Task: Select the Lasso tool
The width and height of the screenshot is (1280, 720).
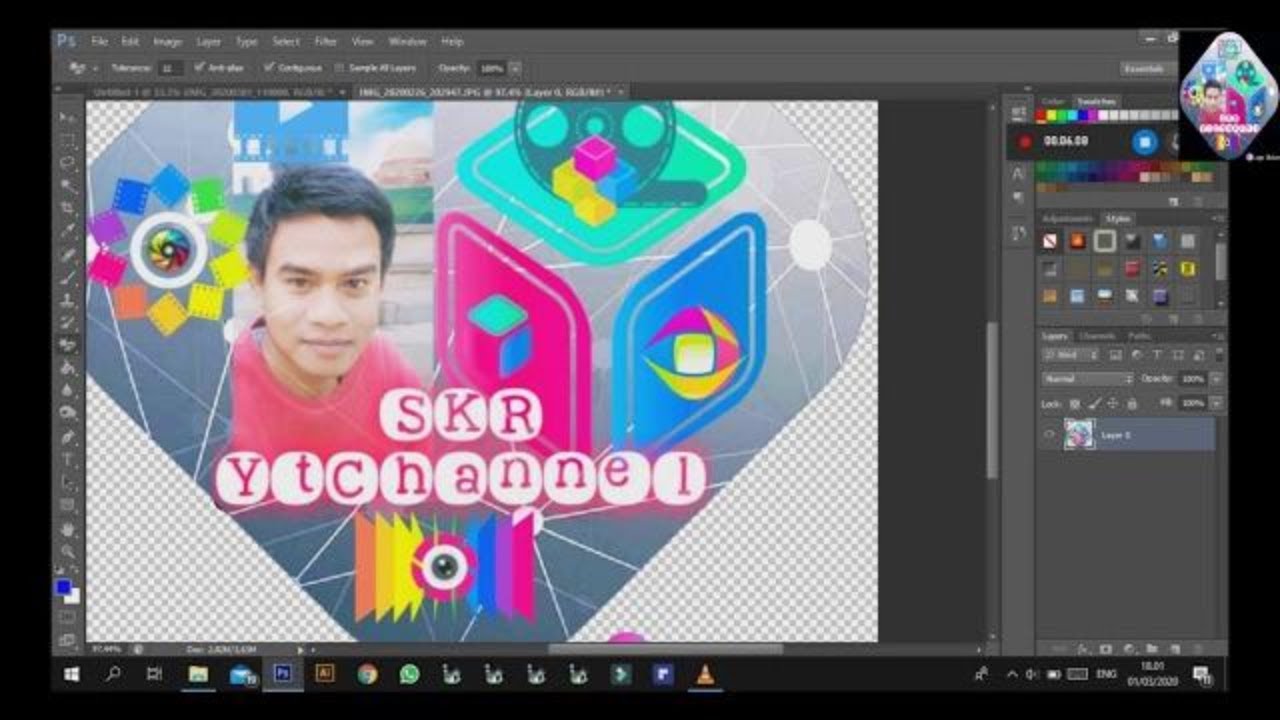Action: [x=68, y=163]
